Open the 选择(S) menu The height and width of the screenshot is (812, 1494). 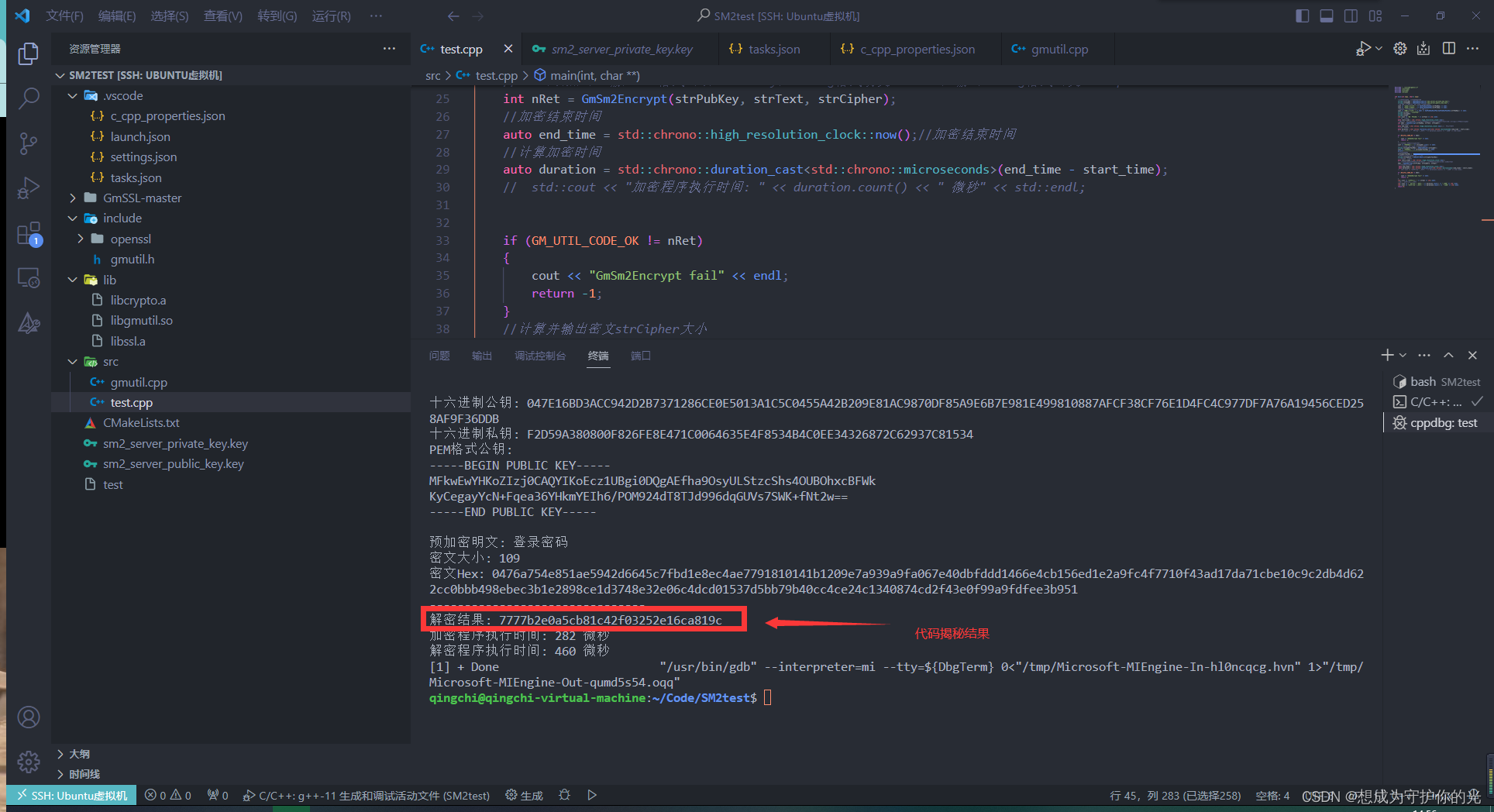(169, 16)
